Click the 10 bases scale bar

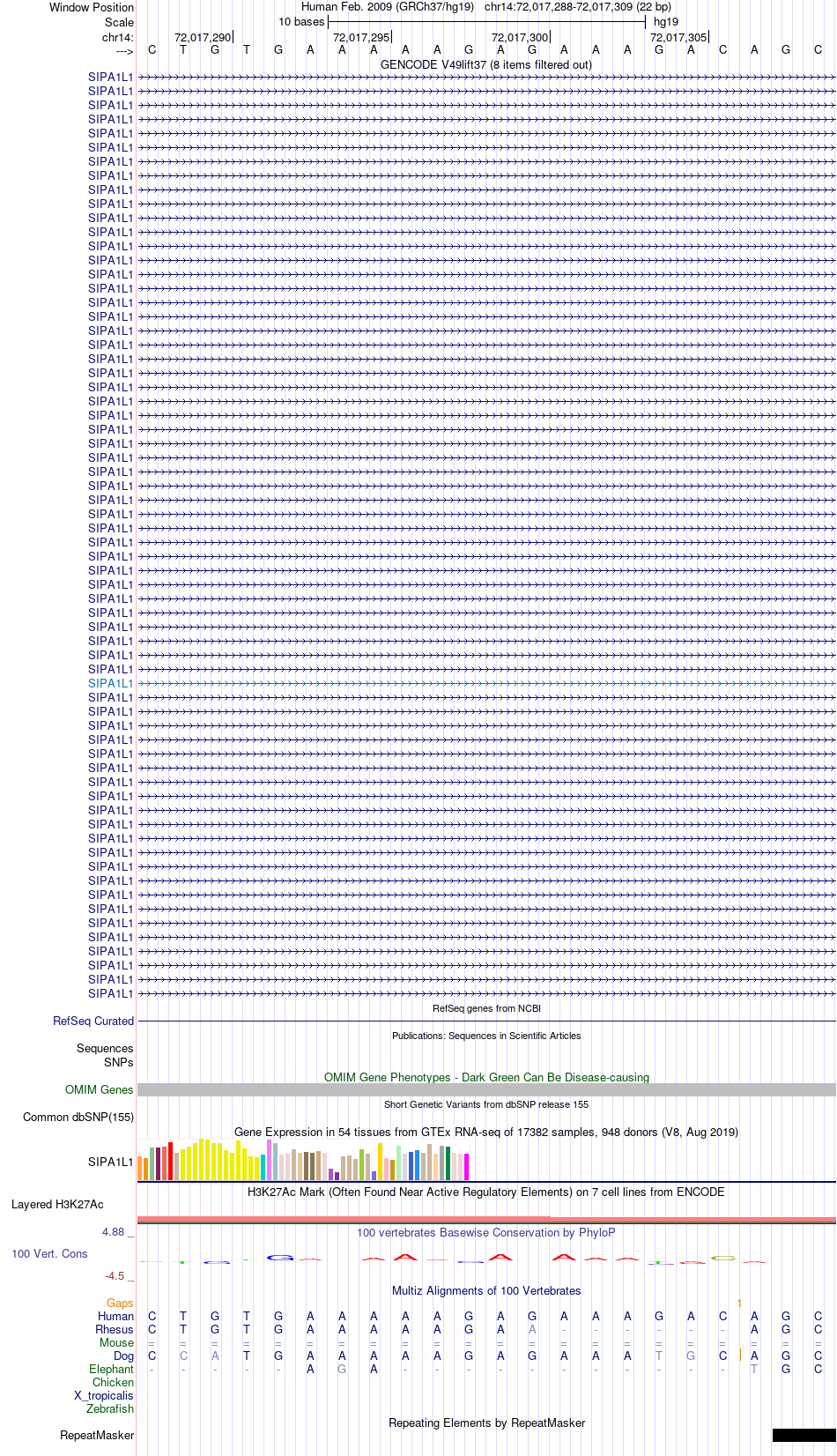pyautogui.click(x=486, y=22)
